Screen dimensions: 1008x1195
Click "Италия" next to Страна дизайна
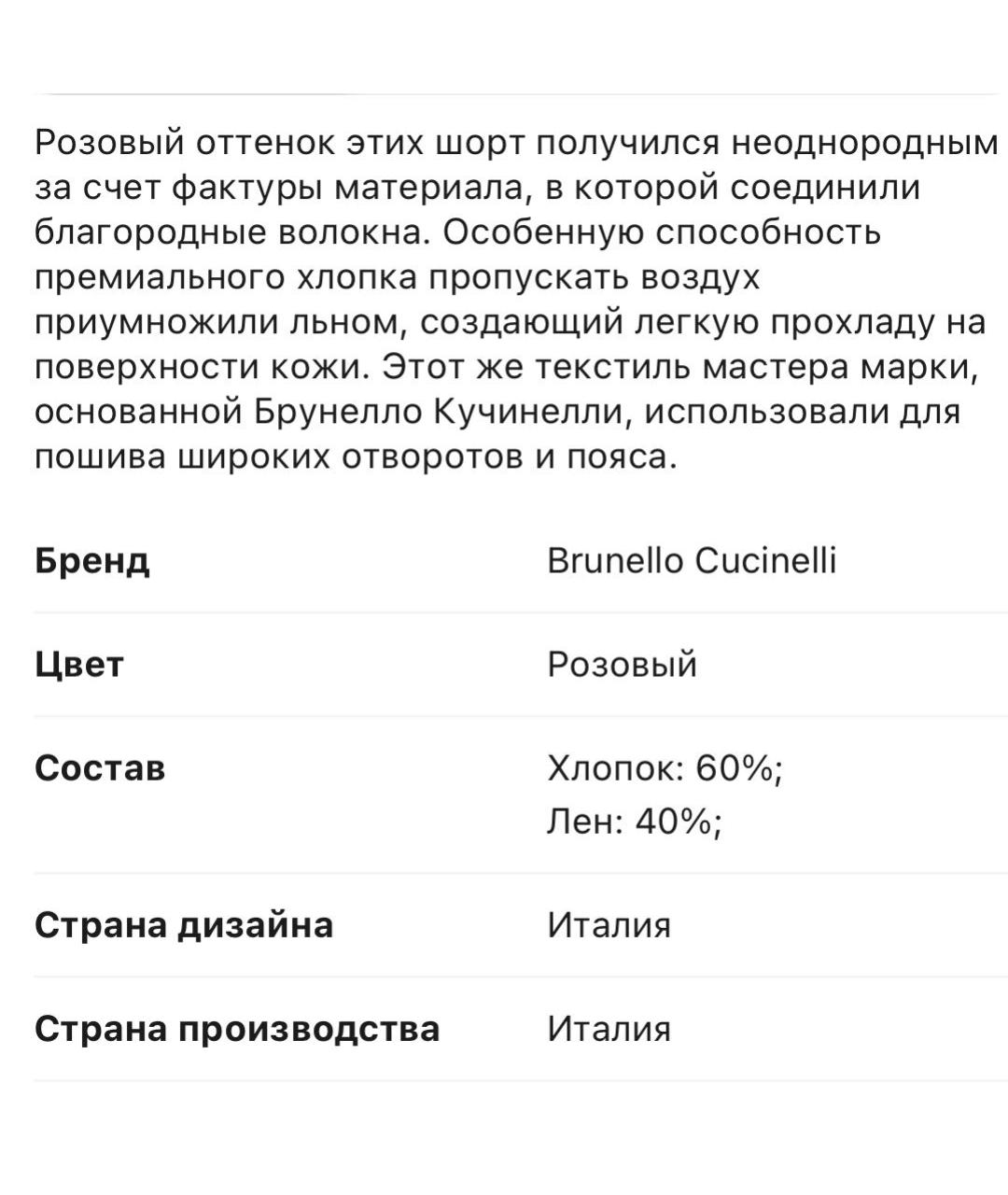pos(609,925)
